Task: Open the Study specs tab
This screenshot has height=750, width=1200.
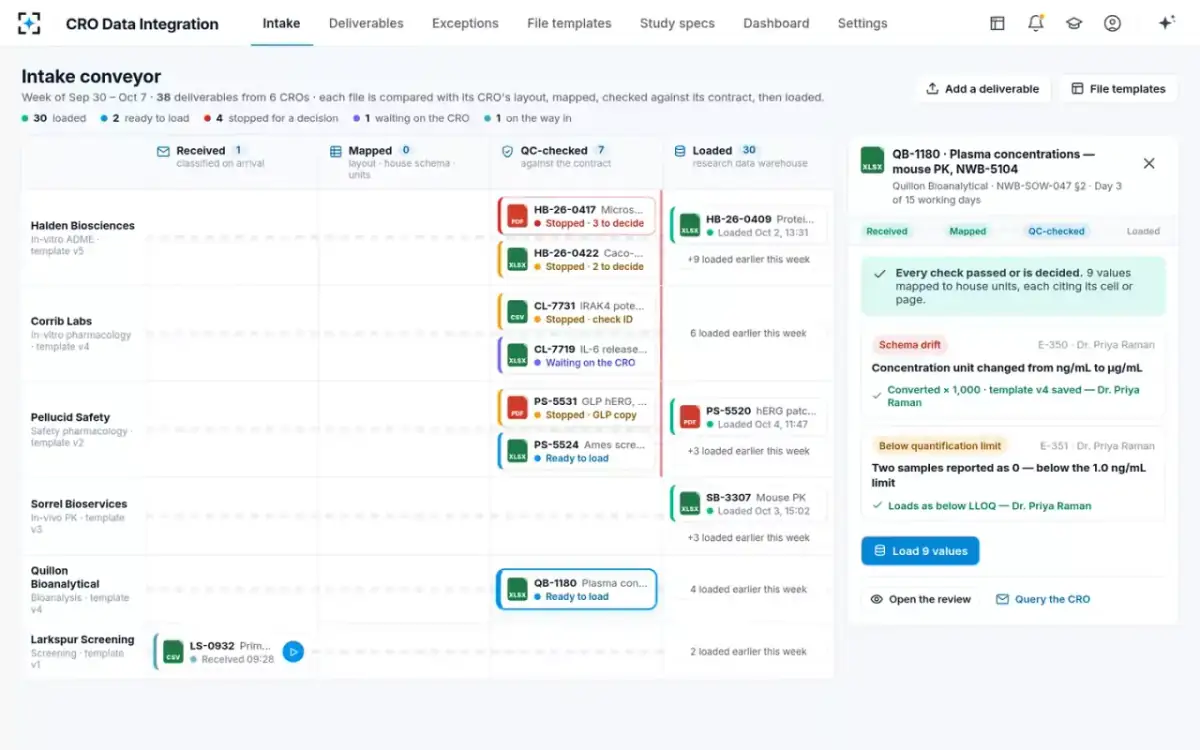Action: 677,23
